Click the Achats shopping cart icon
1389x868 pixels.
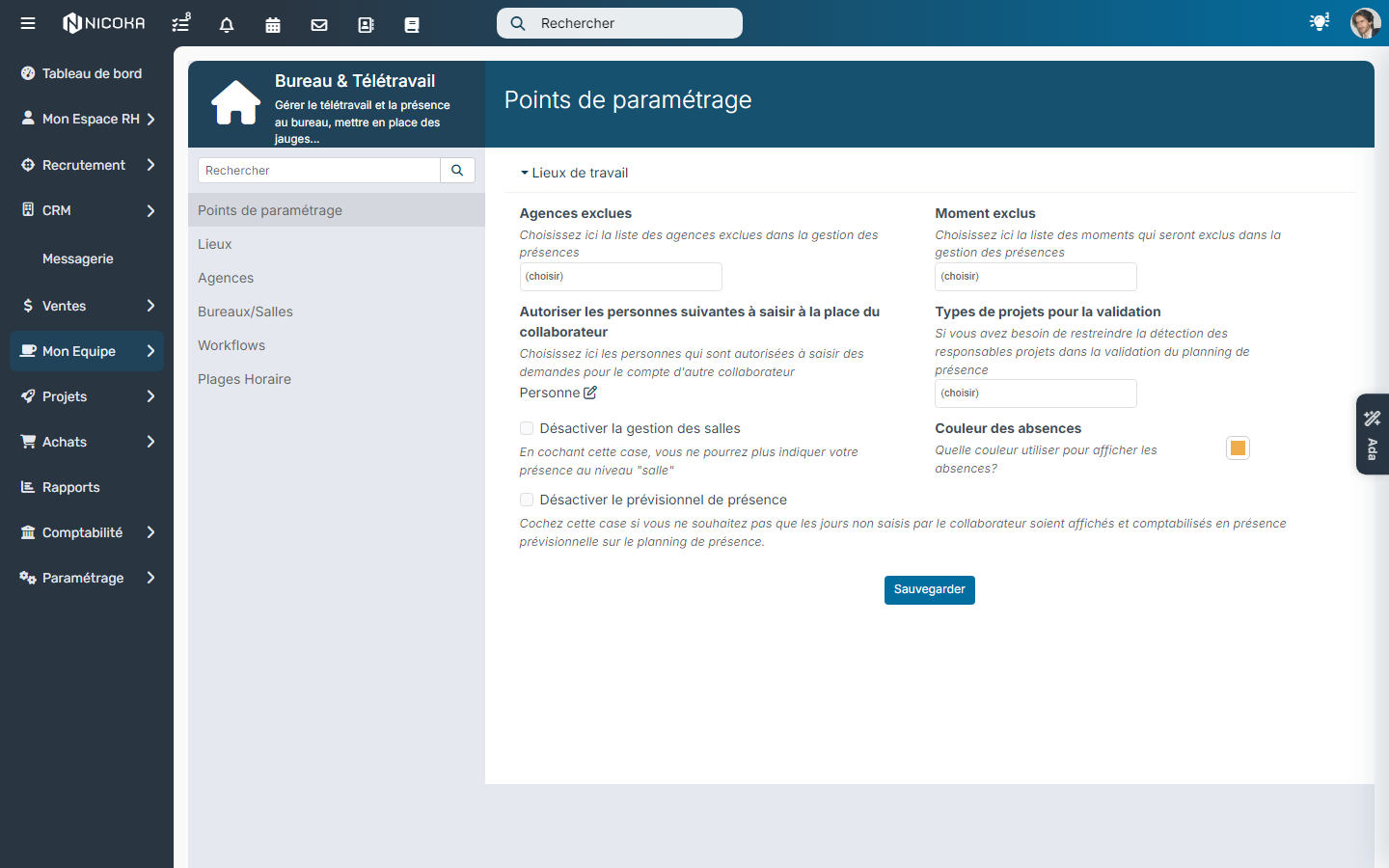coord(28,442)
